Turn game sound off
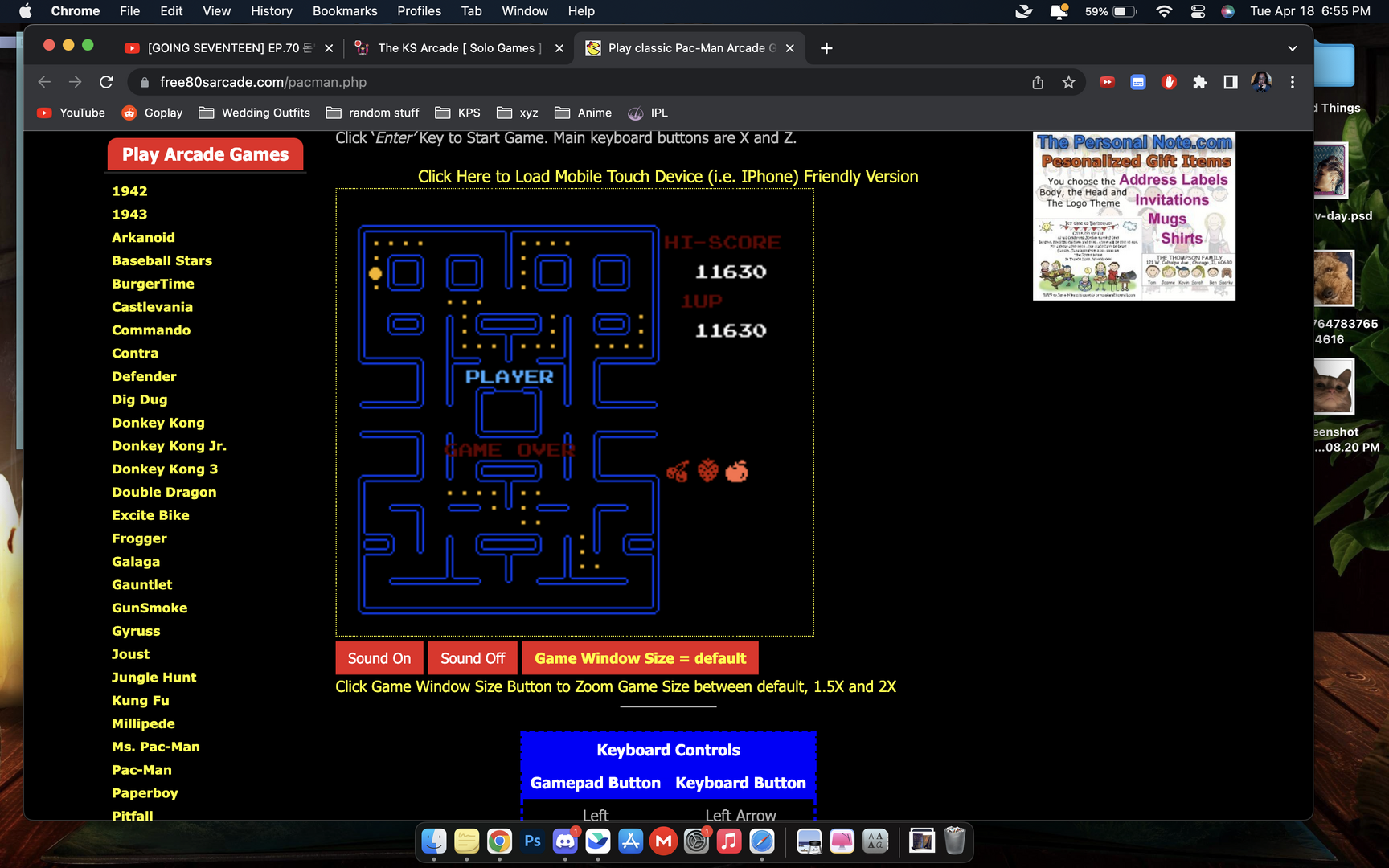The height and width of the screenshot is (868, 1389). [x=473, y=658]
